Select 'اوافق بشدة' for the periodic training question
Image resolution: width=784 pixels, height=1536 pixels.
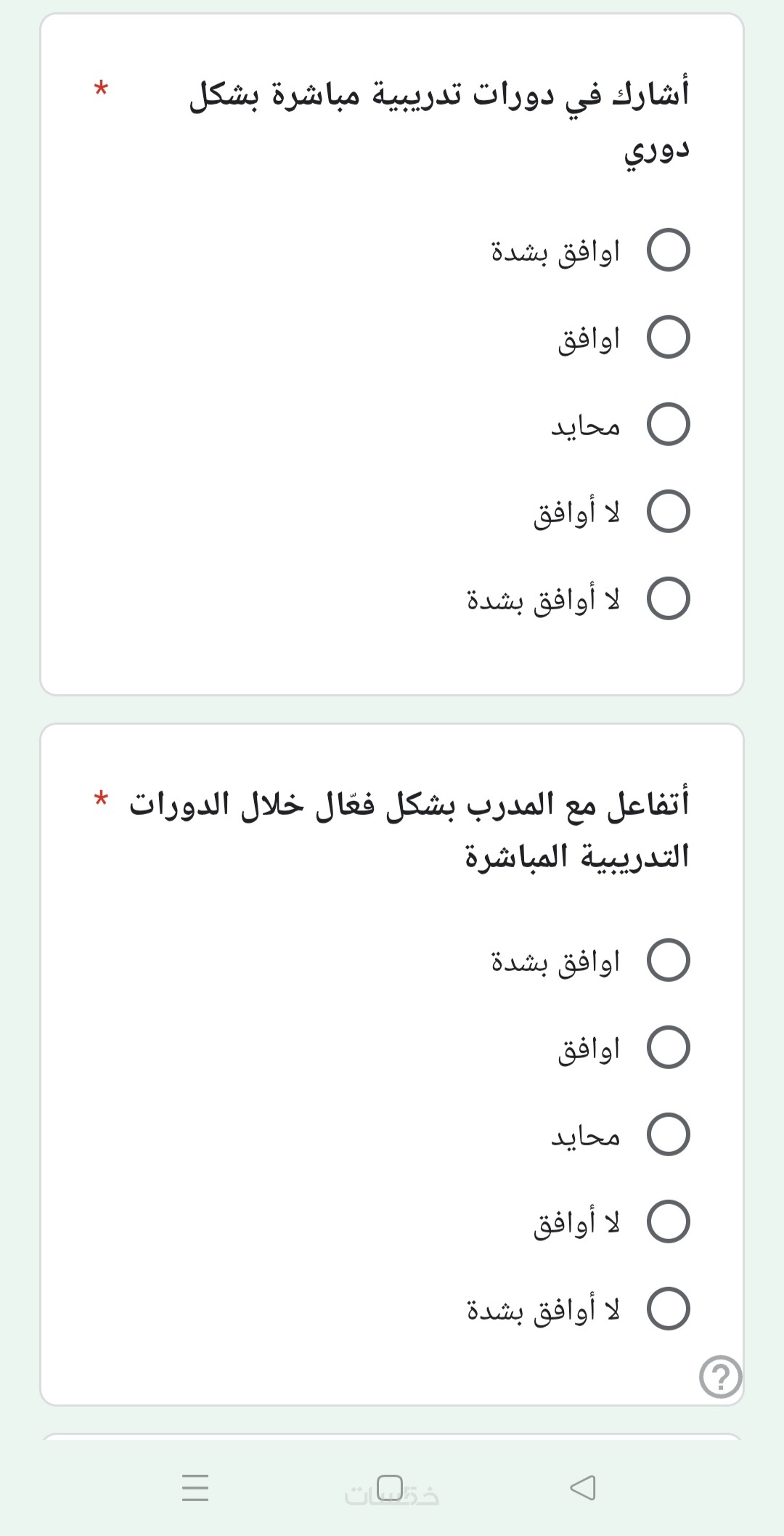668,251
